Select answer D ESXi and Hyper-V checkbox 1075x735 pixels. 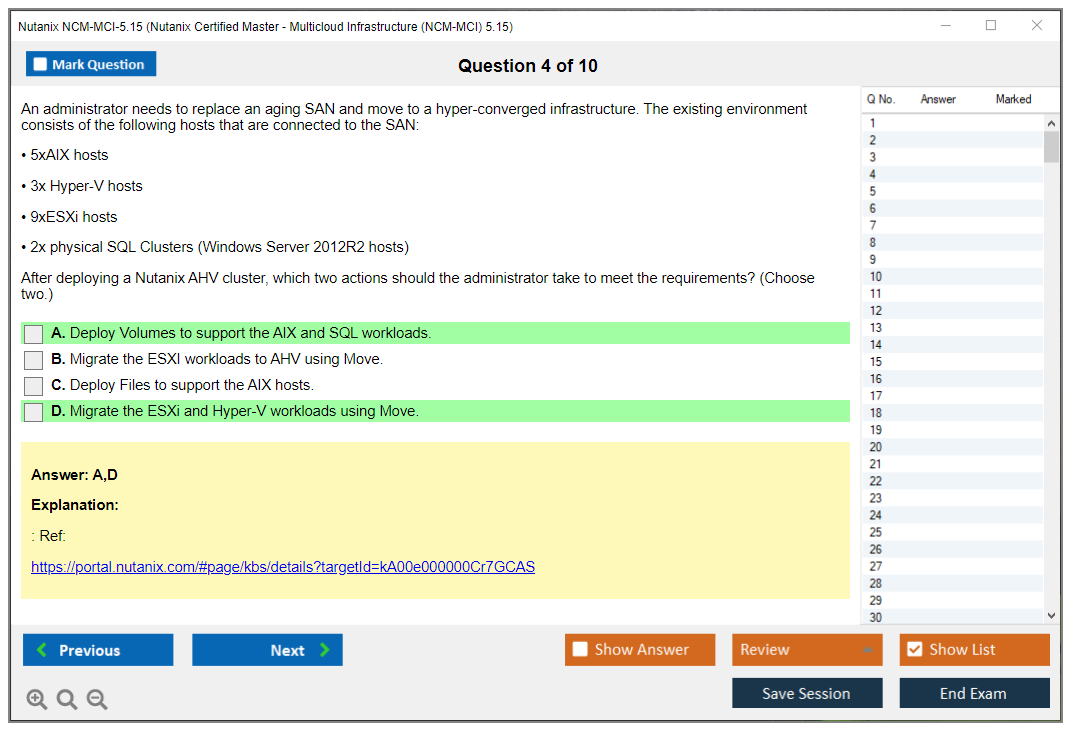click(x=33, y=412)
